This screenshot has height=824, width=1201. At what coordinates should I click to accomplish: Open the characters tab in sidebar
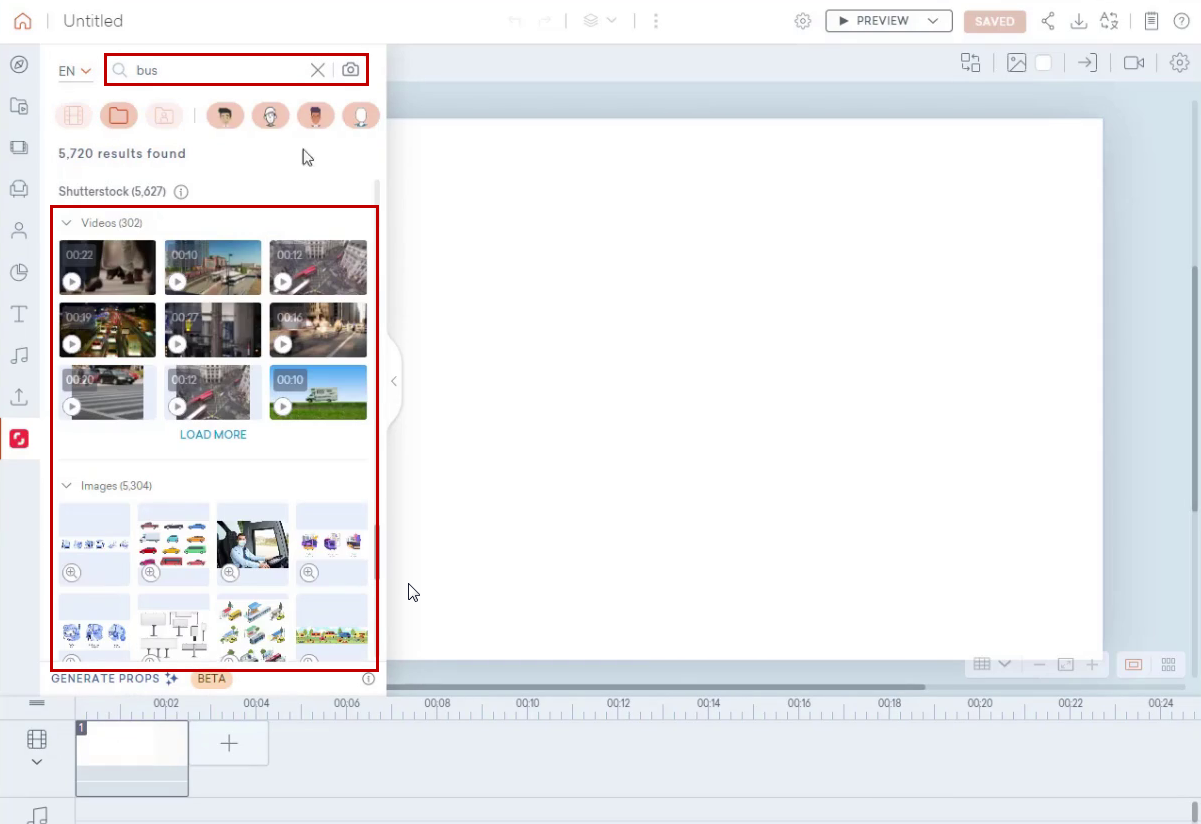(x=19, y=231)
